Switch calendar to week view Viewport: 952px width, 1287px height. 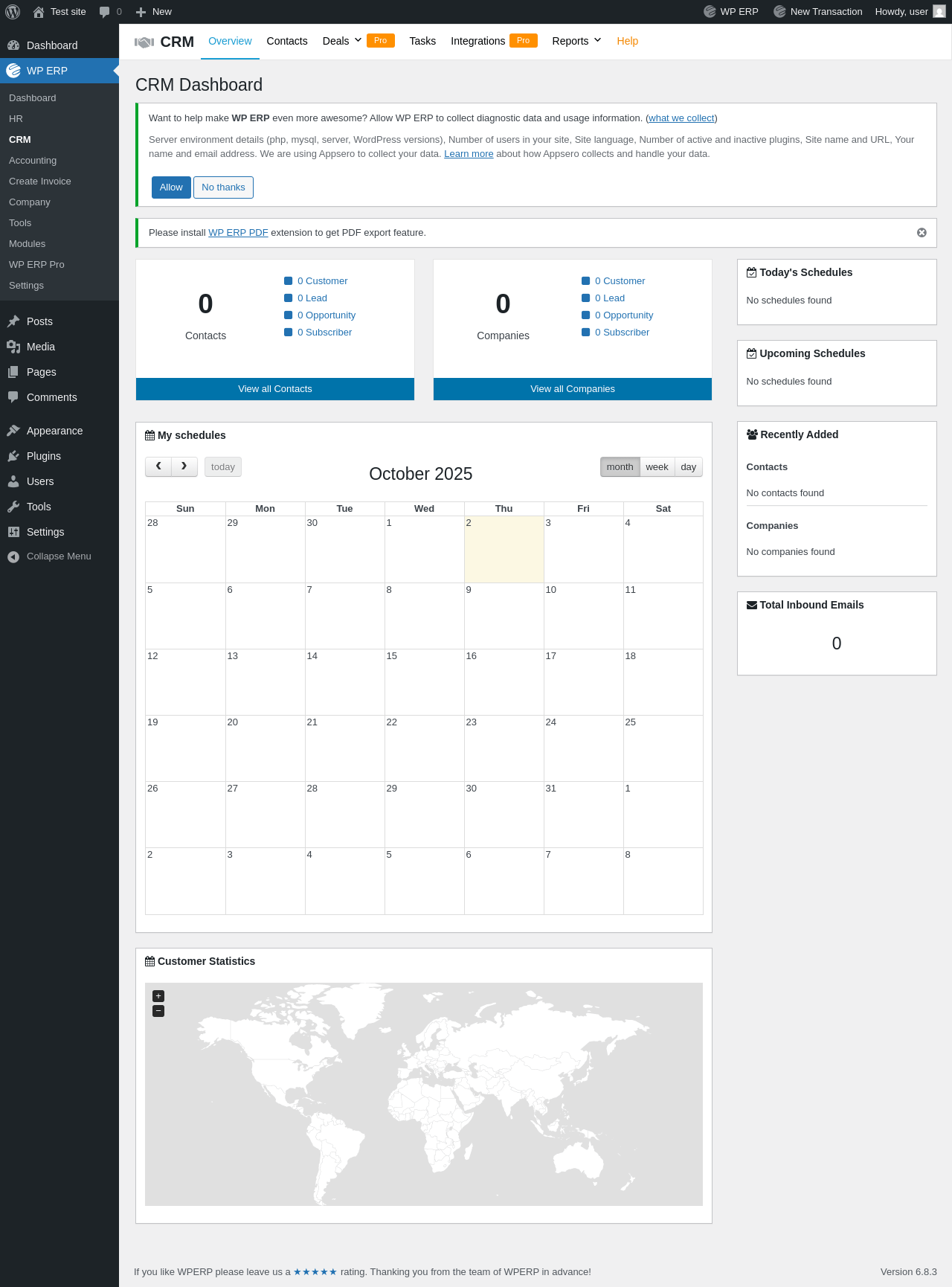(x=657, y=467)
